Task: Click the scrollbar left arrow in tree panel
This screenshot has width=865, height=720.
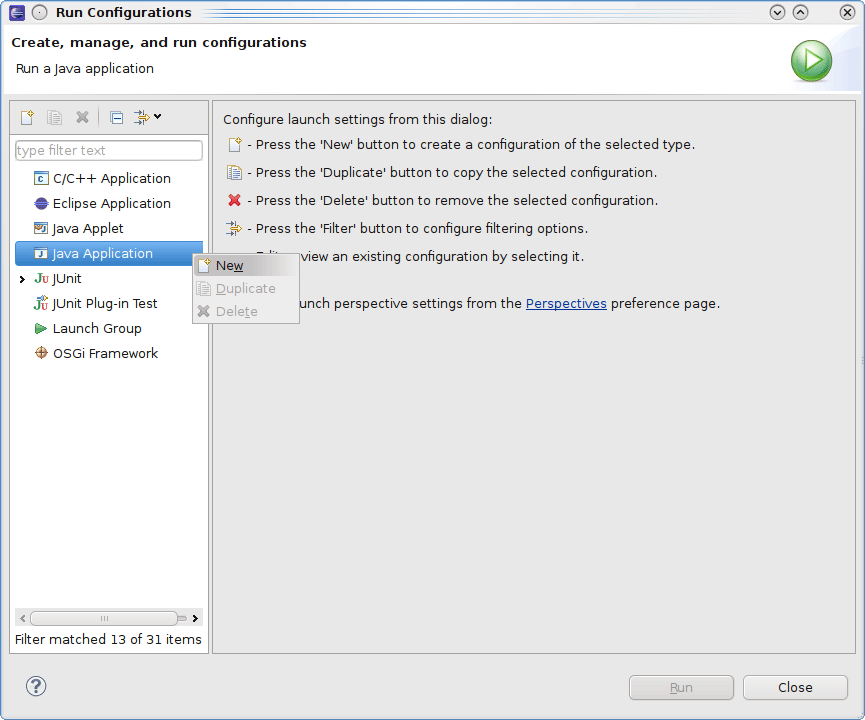Action: pyautogui.click(x=23, y=618)
